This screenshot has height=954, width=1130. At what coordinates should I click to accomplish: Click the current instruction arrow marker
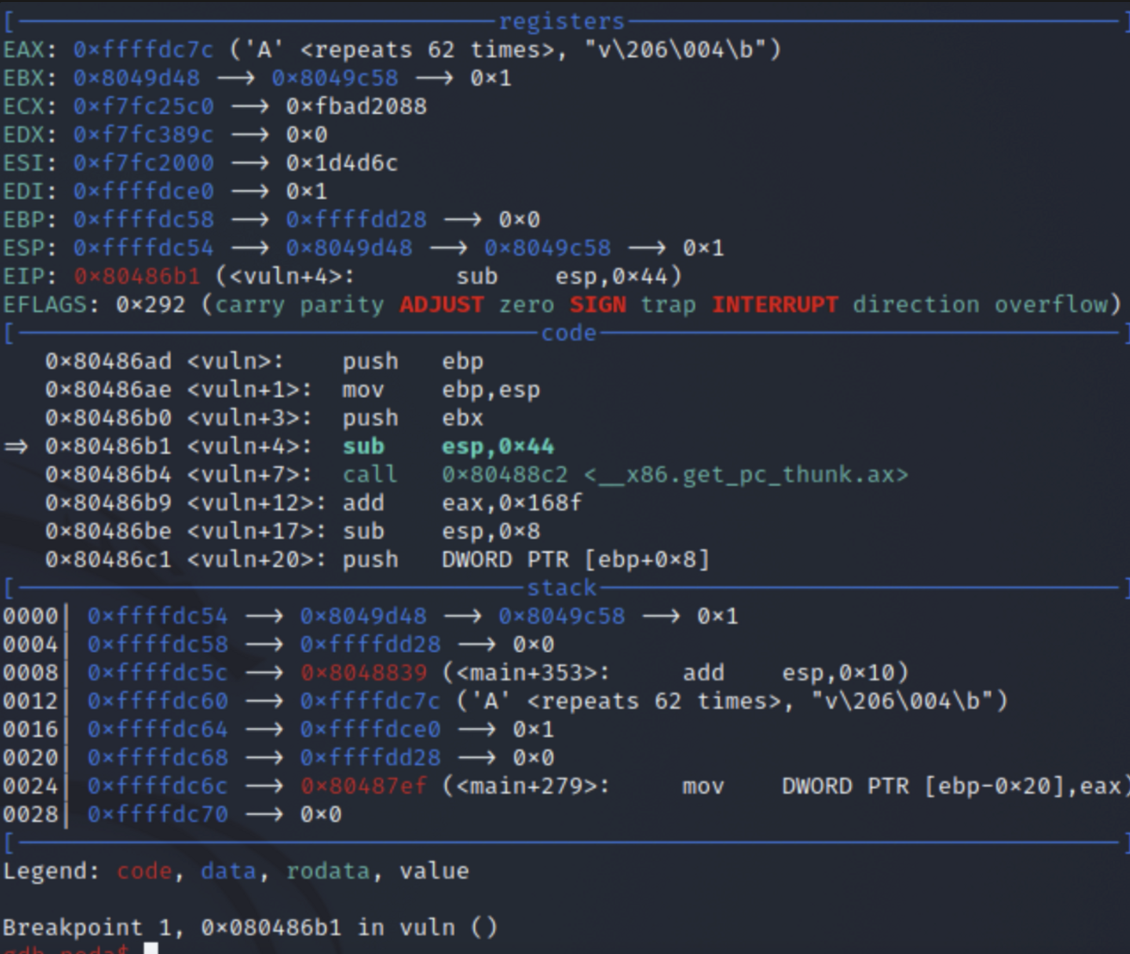pyautogui.click(x=16, y=446)
